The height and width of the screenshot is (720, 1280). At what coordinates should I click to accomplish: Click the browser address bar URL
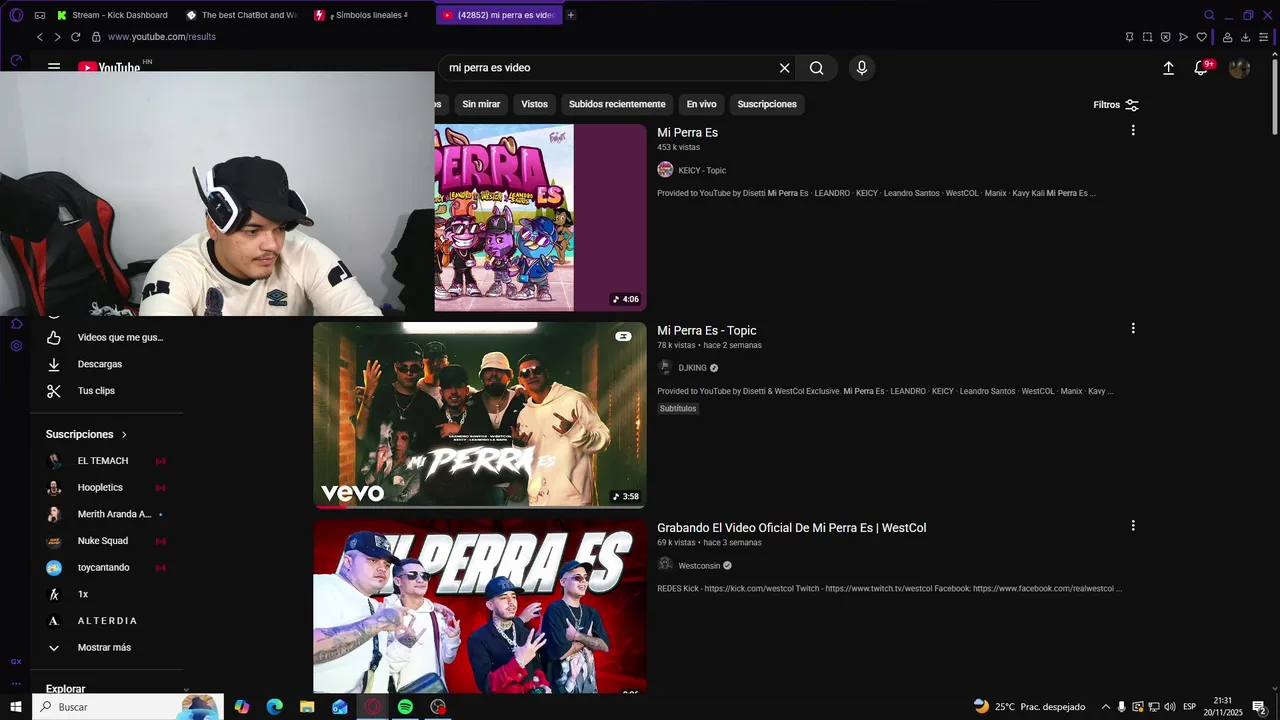[162, 37]
